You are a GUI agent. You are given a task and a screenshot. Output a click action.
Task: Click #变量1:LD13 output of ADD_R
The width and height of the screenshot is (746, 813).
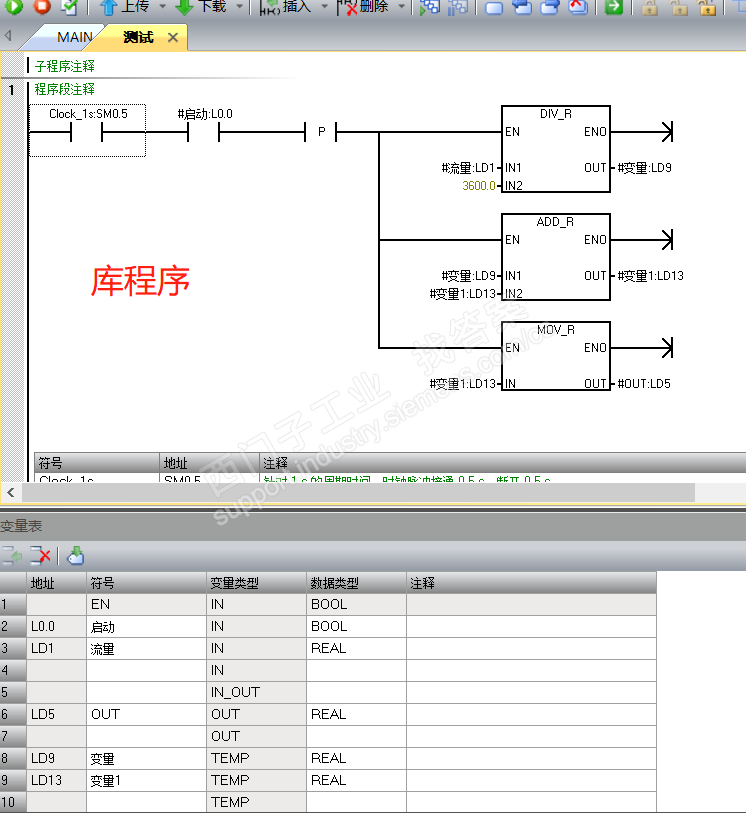(x=651, y=276)
